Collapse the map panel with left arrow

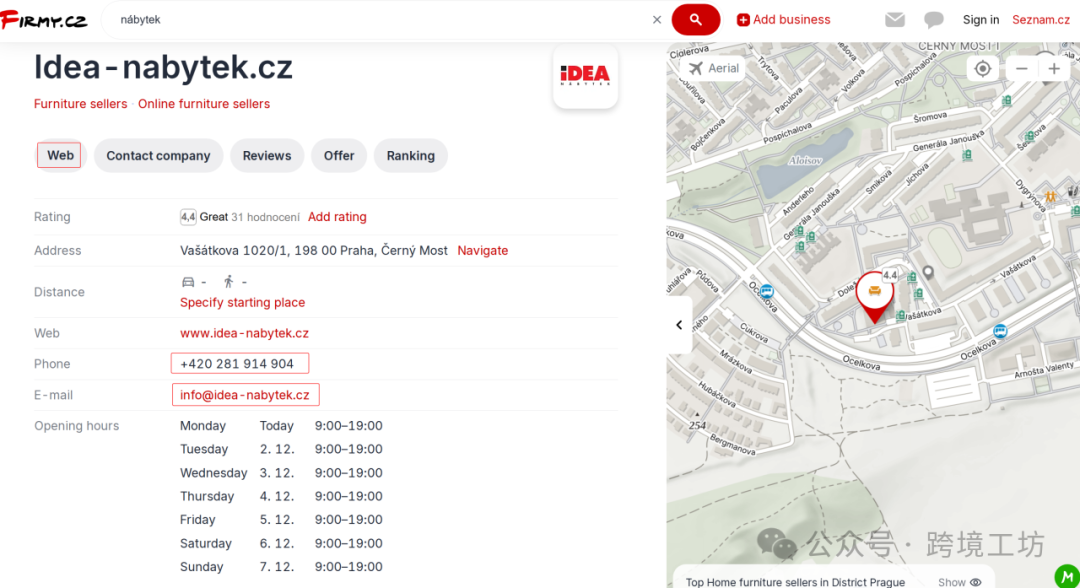point(679,325)
